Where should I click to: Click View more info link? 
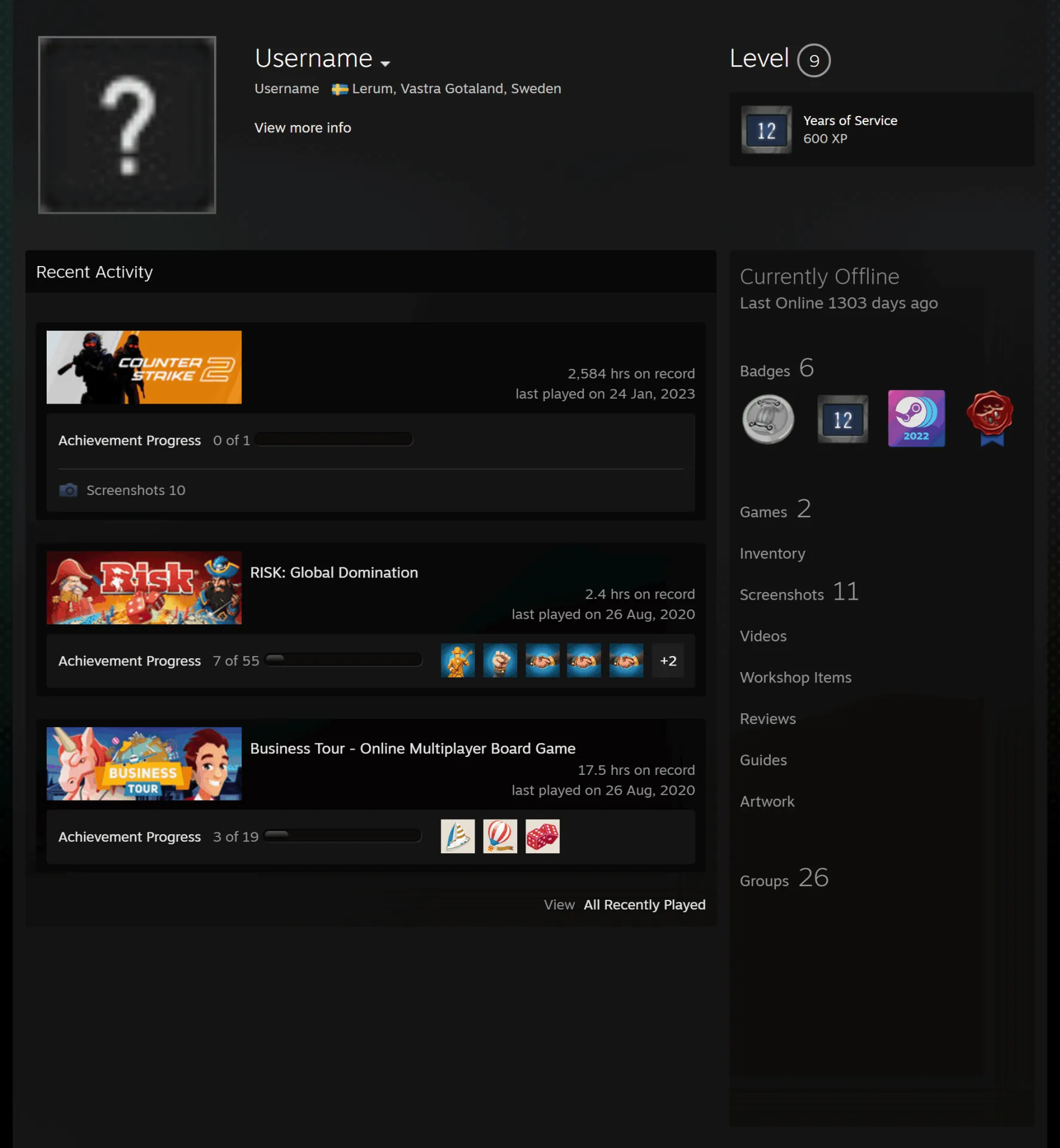303,127
